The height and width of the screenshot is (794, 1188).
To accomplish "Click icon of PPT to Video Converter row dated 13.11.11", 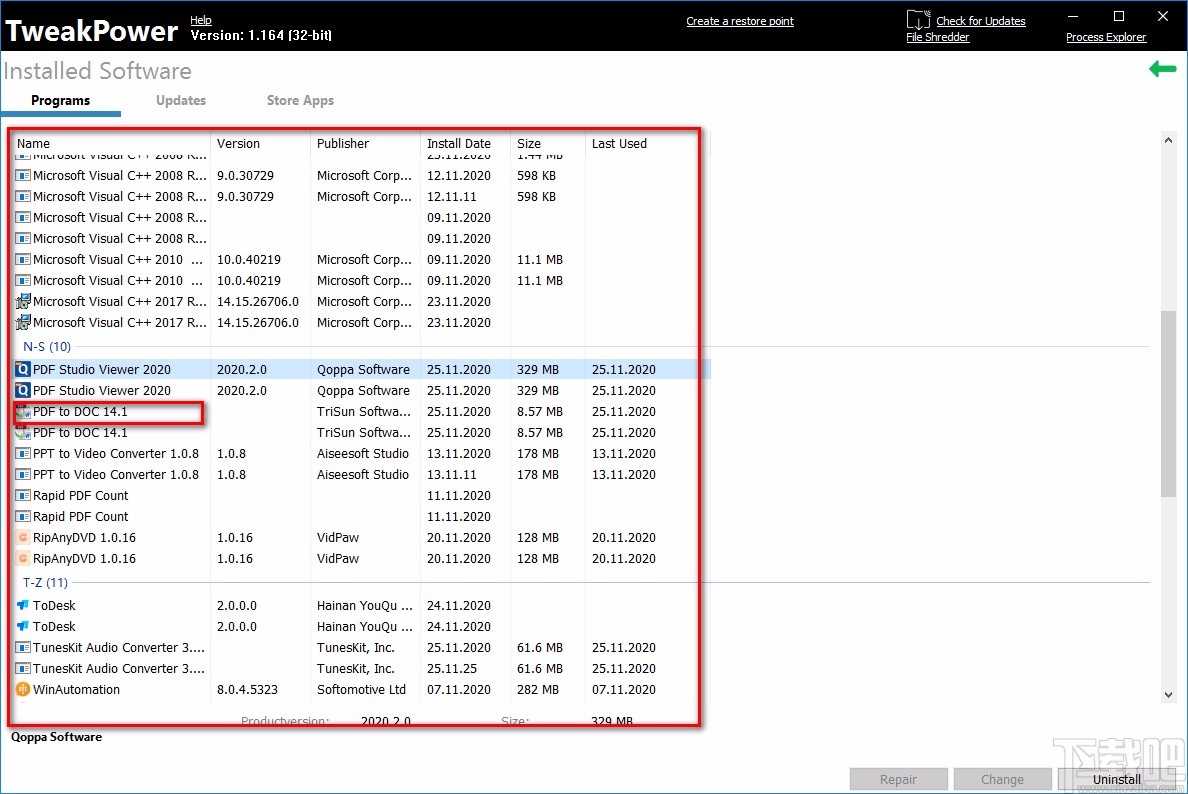I will tap(23, 475).
